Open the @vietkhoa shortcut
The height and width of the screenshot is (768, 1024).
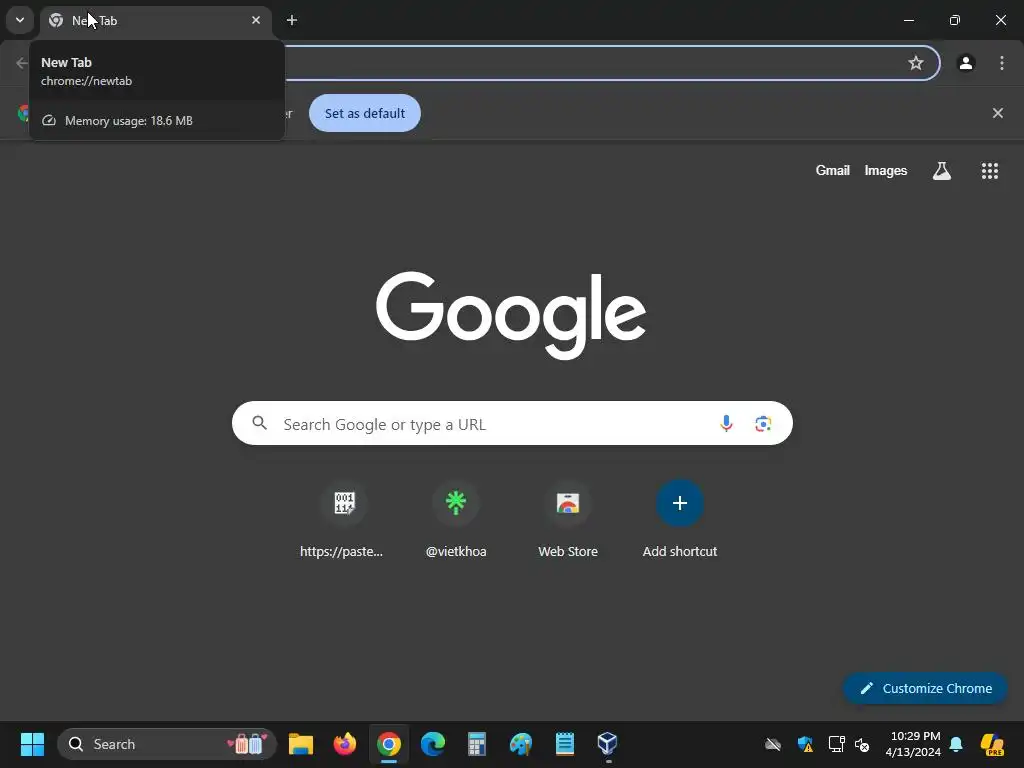pyautogui.click(x=456, y=520)
